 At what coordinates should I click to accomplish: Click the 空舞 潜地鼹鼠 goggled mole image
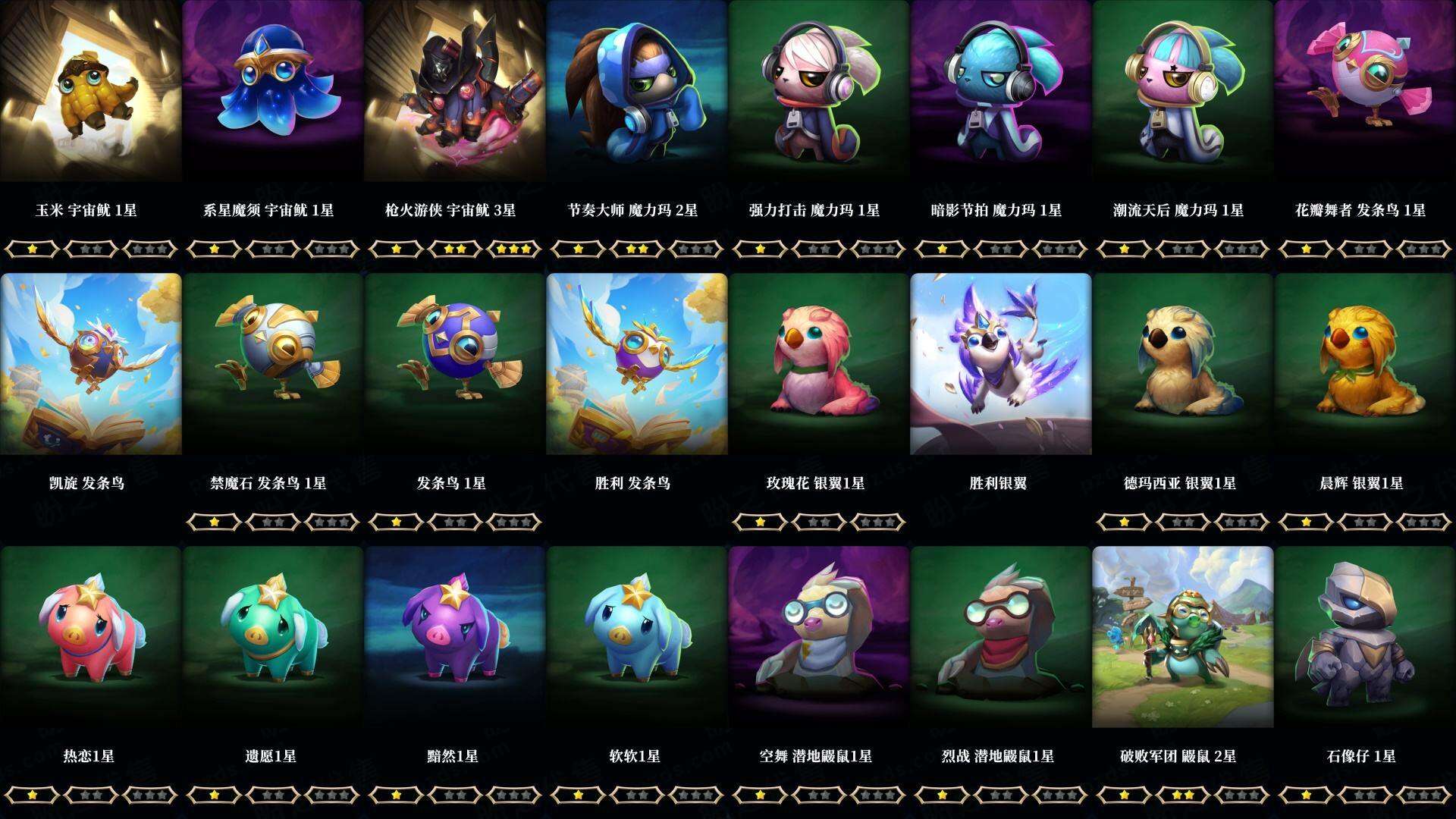(819, 637)
